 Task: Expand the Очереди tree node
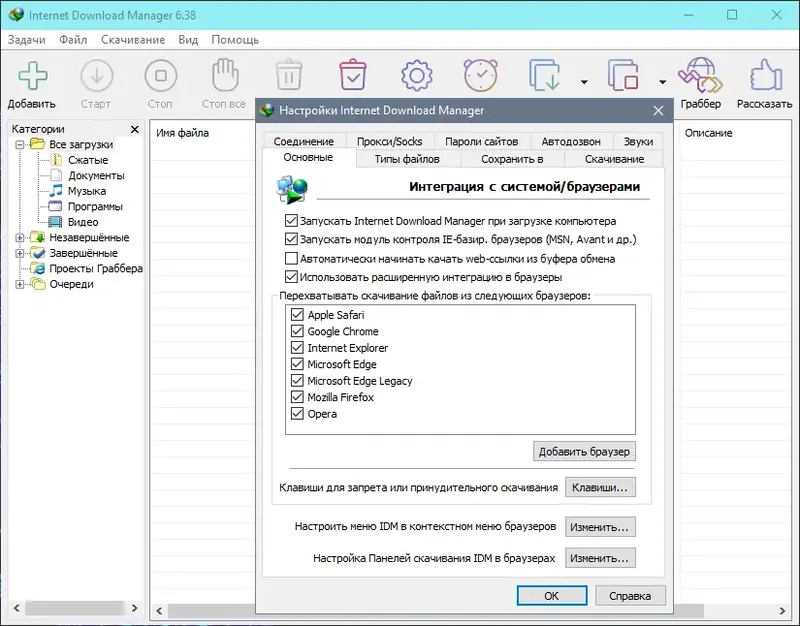click(22, 283)
